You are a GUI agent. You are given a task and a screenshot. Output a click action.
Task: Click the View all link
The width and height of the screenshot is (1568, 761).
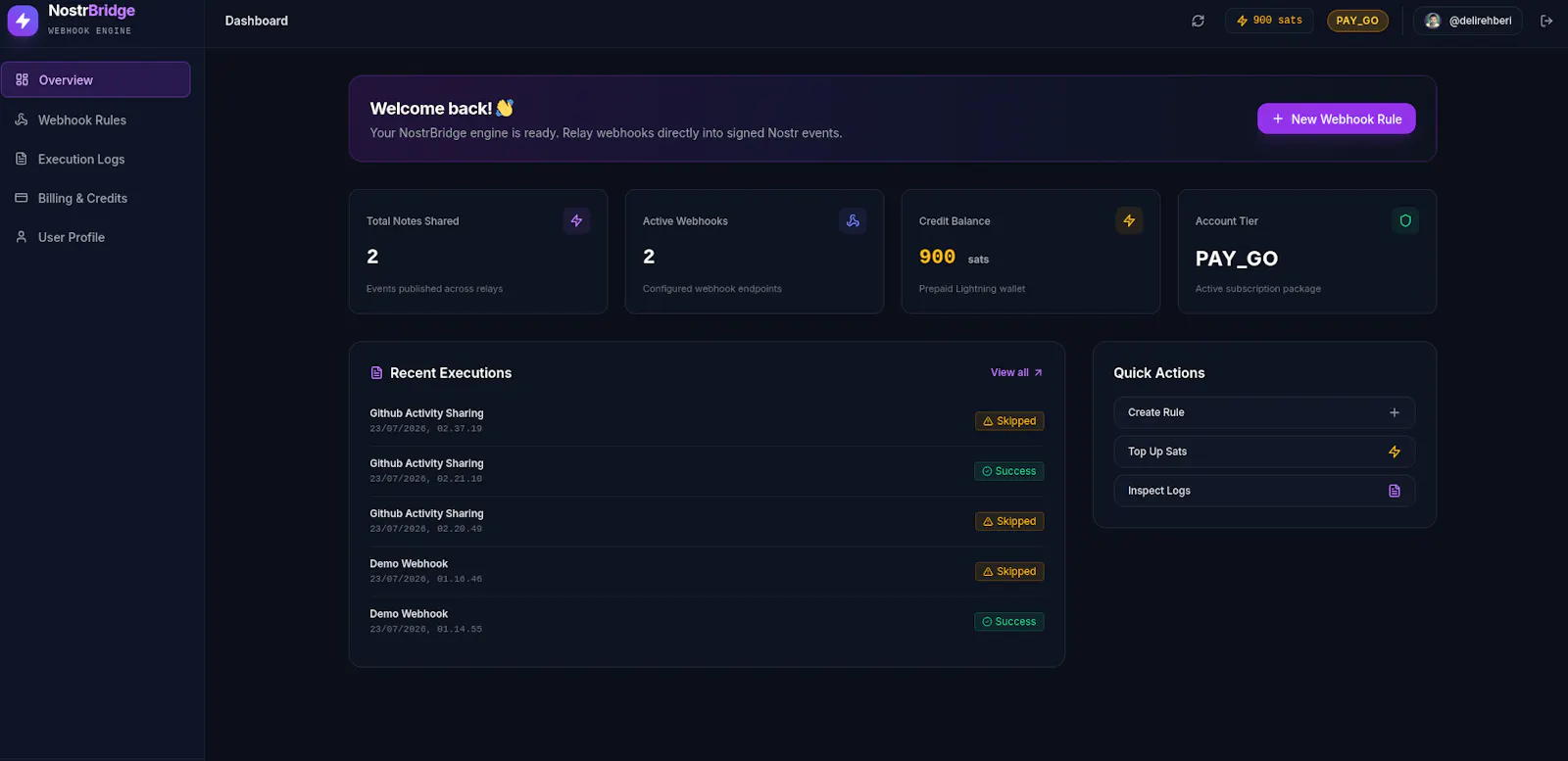1016,372
